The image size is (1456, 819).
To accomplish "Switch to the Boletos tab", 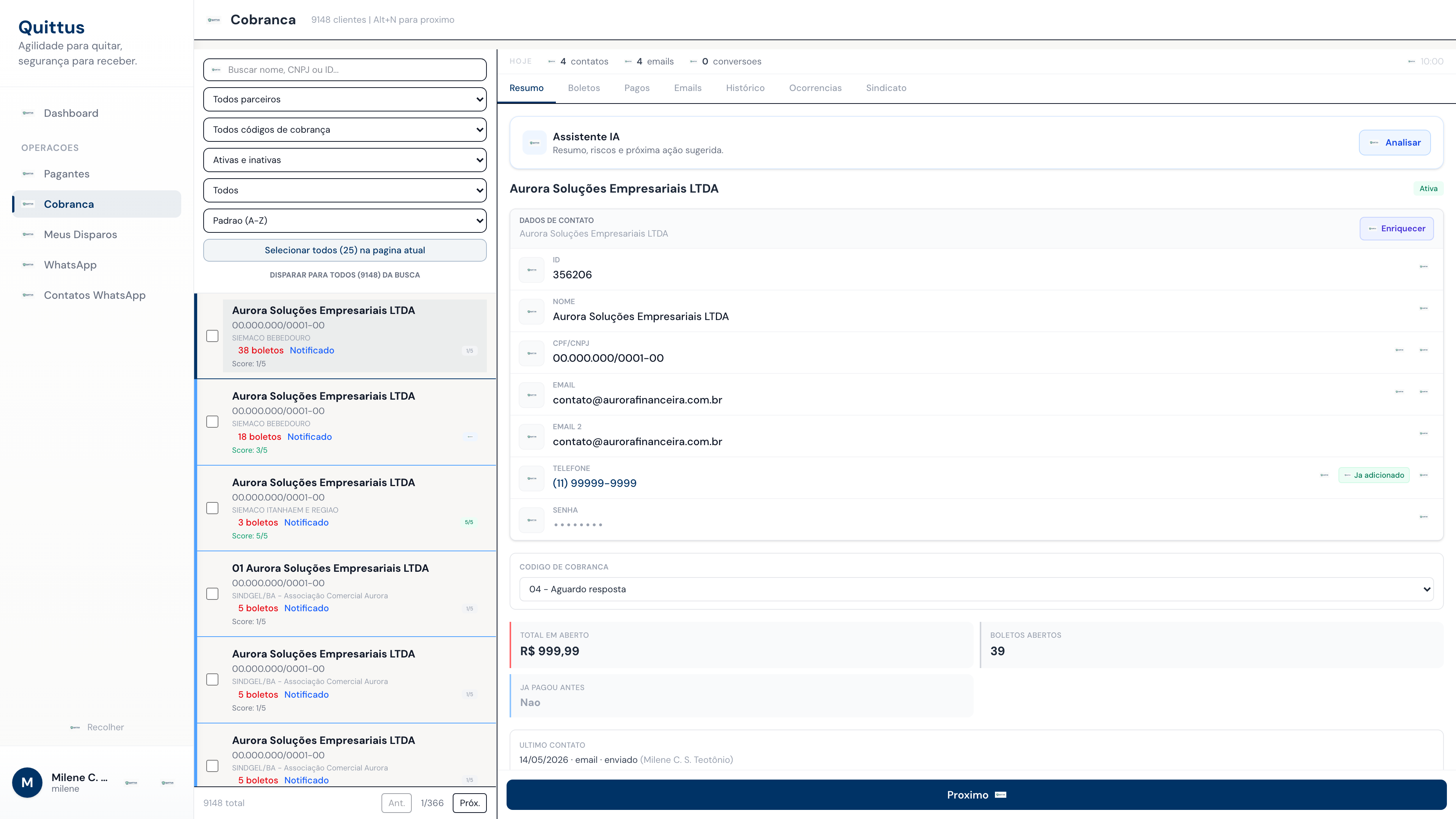I will tap(584, 88).
